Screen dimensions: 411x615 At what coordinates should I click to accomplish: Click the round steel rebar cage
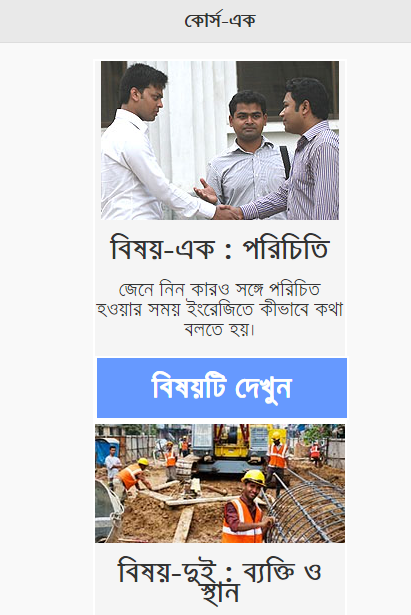[x=308, y=510]
